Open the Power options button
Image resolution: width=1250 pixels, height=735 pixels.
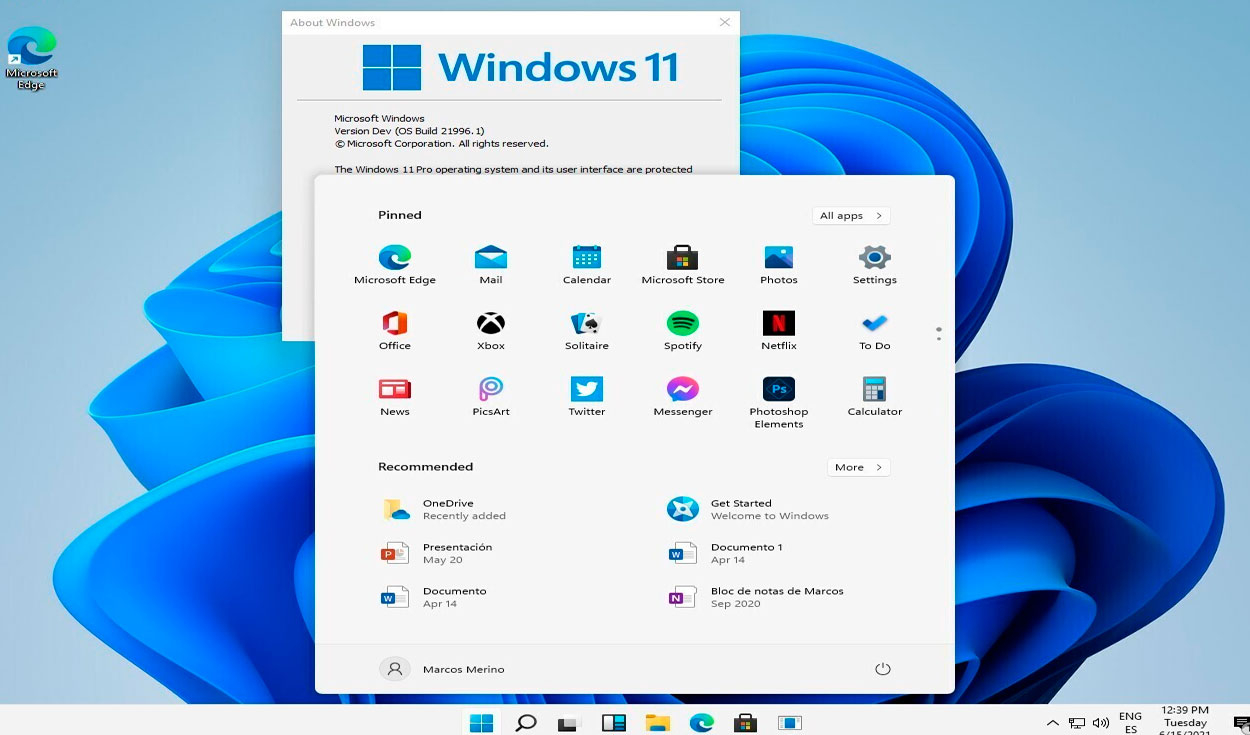coord(882,669)
